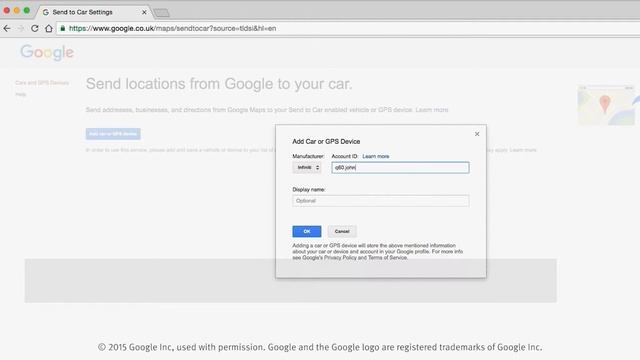Click the 'Add Car or GPS Device' dialog title
Viewport: 640px width, 360px height.
pos(326,141)
